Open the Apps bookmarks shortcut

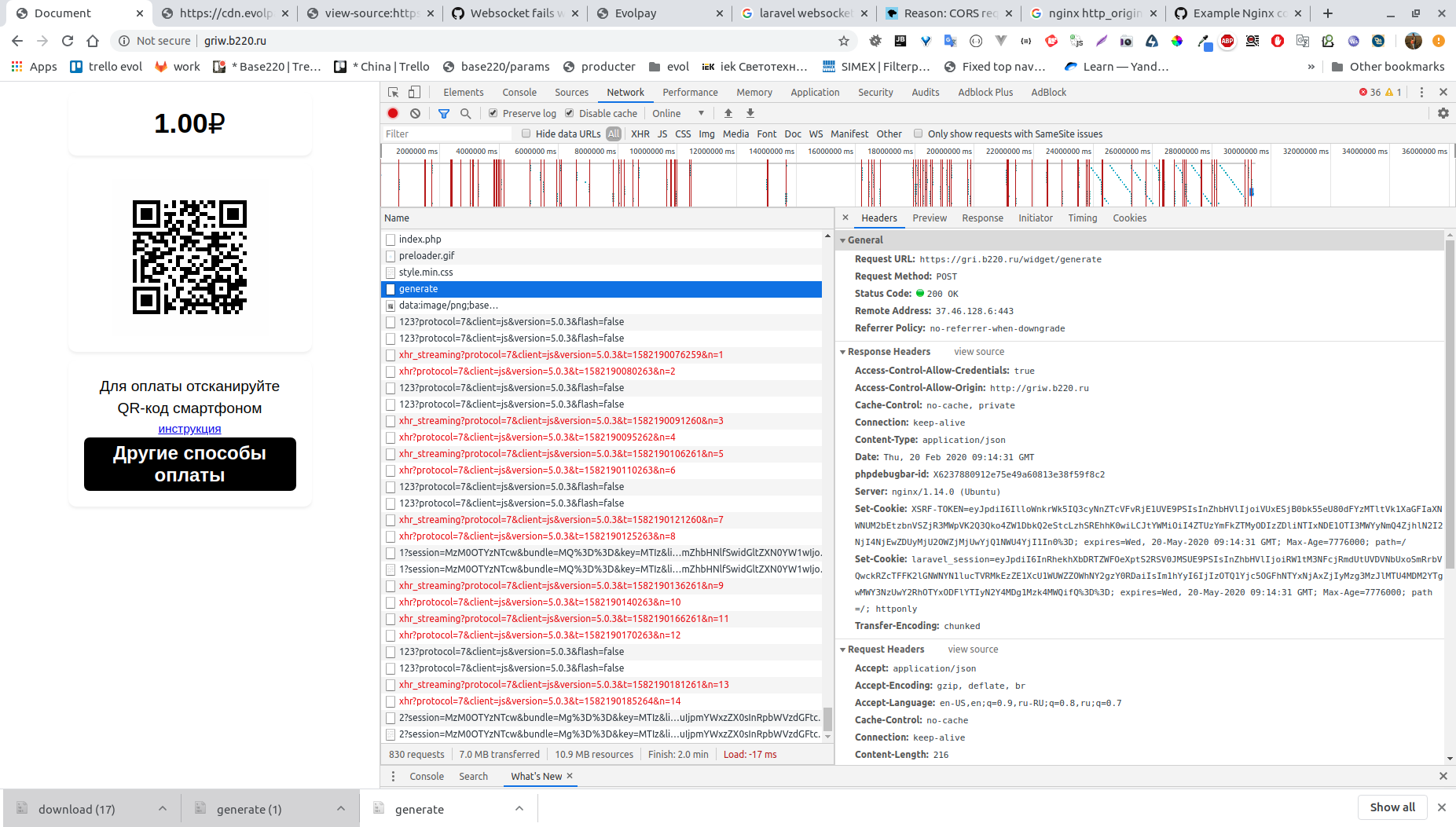34,67
